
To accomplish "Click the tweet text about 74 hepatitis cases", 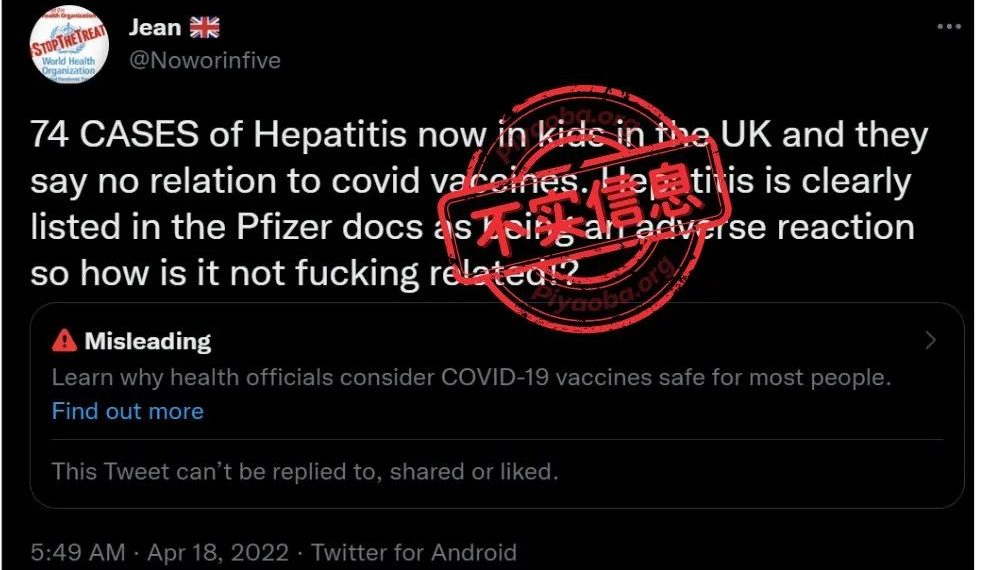I will 479,204.
